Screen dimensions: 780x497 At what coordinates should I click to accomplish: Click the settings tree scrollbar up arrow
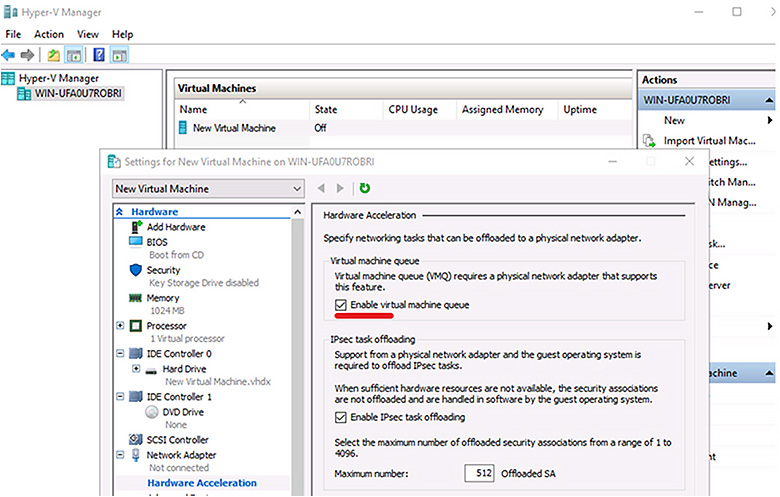tap(297, 212)
